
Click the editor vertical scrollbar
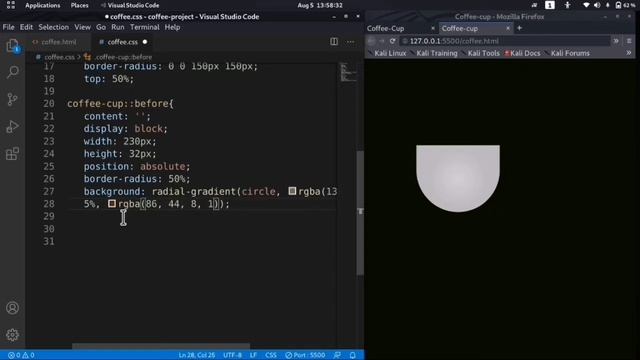pyautogui.click(x=360, y=213)
